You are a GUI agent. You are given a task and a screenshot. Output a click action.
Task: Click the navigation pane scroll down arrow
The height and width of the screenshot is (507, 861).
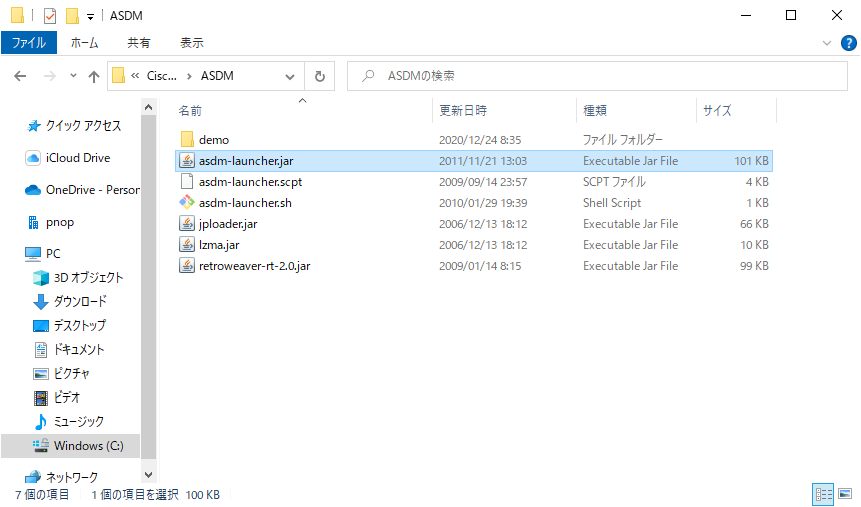[148, 475]
